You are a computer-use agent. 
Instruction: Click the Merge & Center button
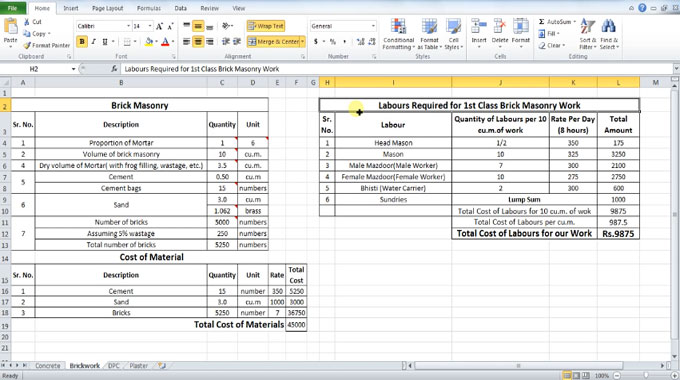click(x=273, y=42)
